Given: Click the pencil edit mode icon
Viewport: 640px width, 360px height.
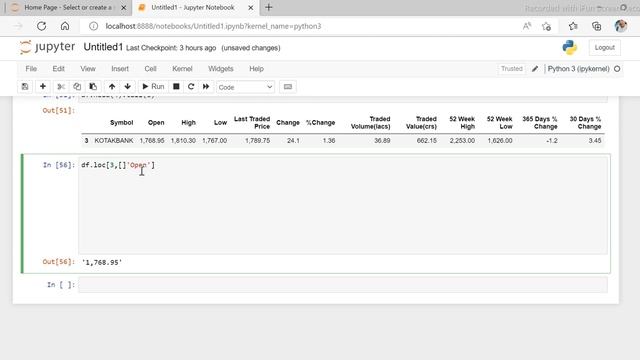Looking at the screenshot, I should coord(535,69).
